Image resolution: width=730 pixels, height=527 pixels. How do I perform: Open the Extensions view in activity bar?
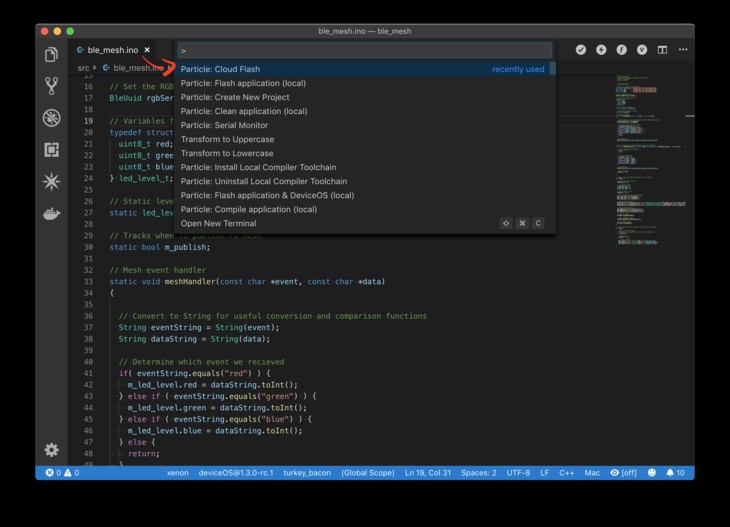(x=51, y=150)
